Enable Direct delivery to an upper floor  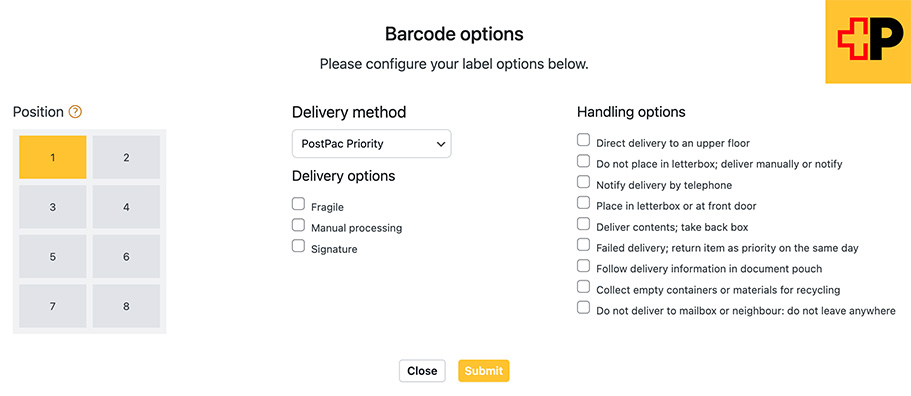pyautogui.click(x=583, y=140)
